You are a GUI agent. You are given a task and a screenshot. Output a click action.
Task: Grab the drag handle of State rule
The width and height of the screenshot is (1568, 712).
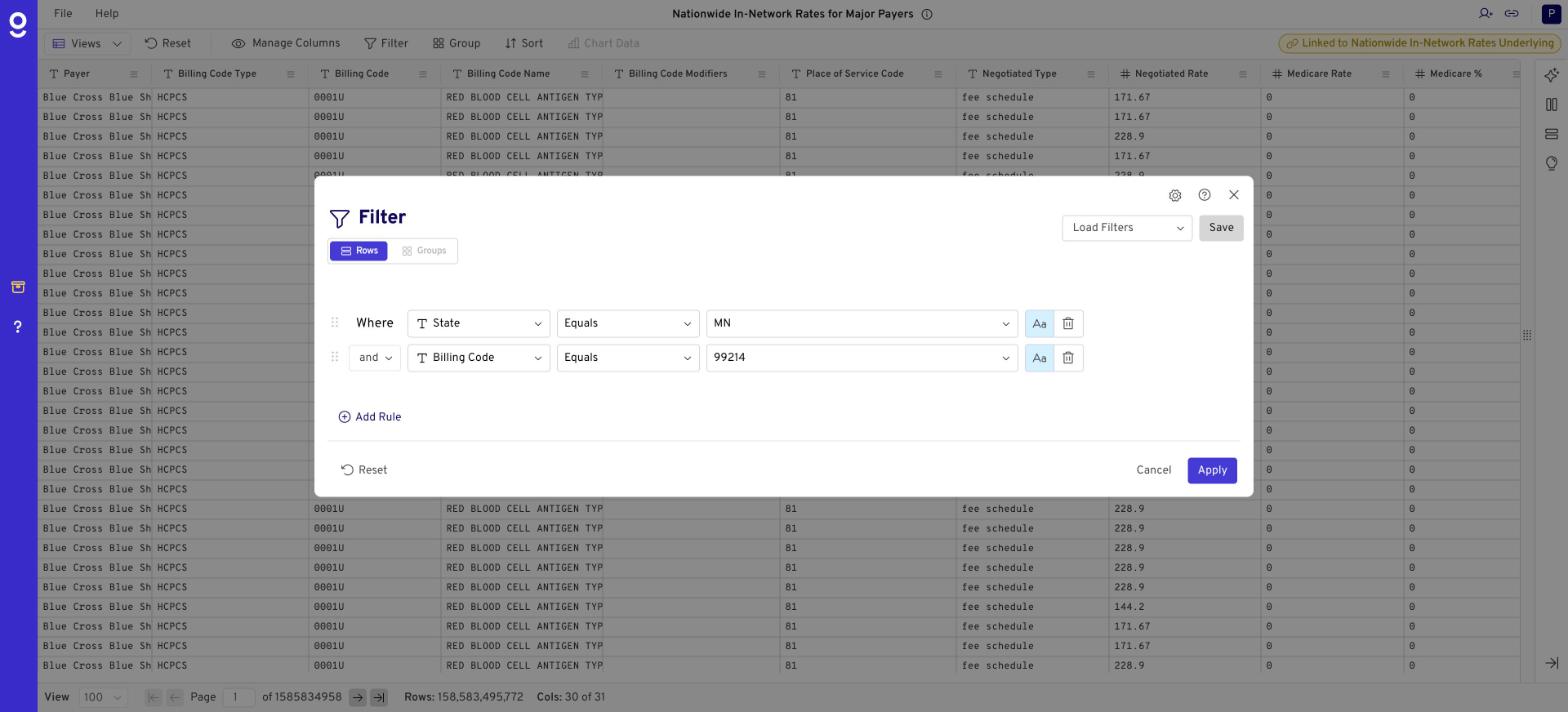(x=335, y=323)
